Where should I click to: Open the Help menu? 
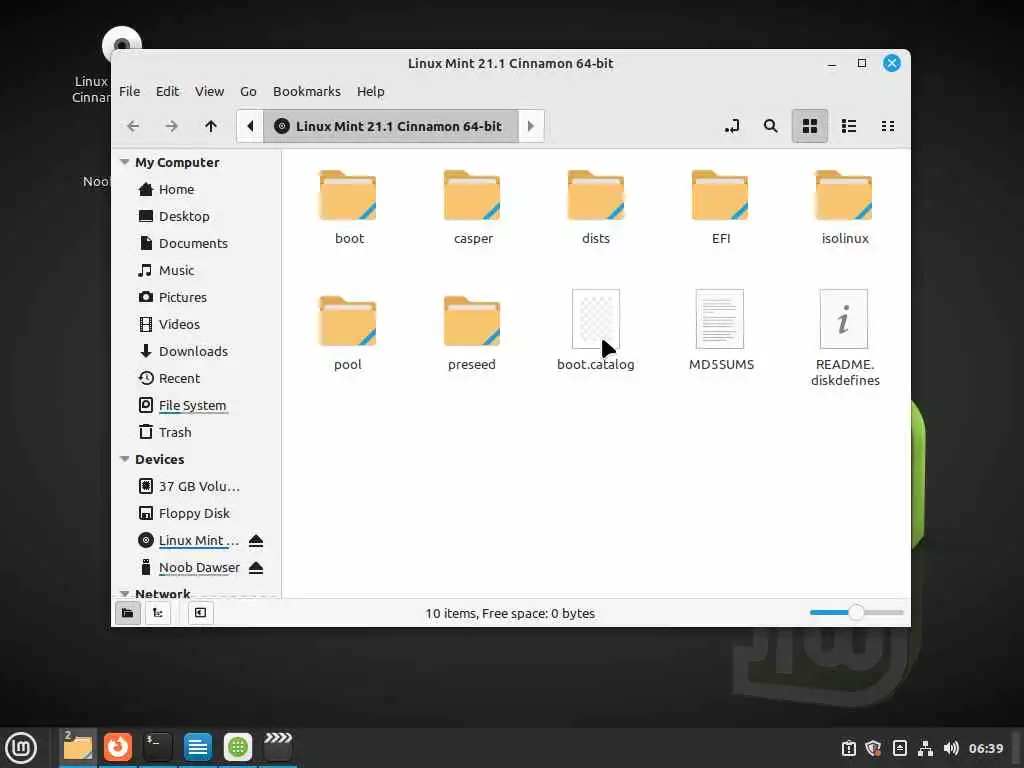tap(370, 91)
